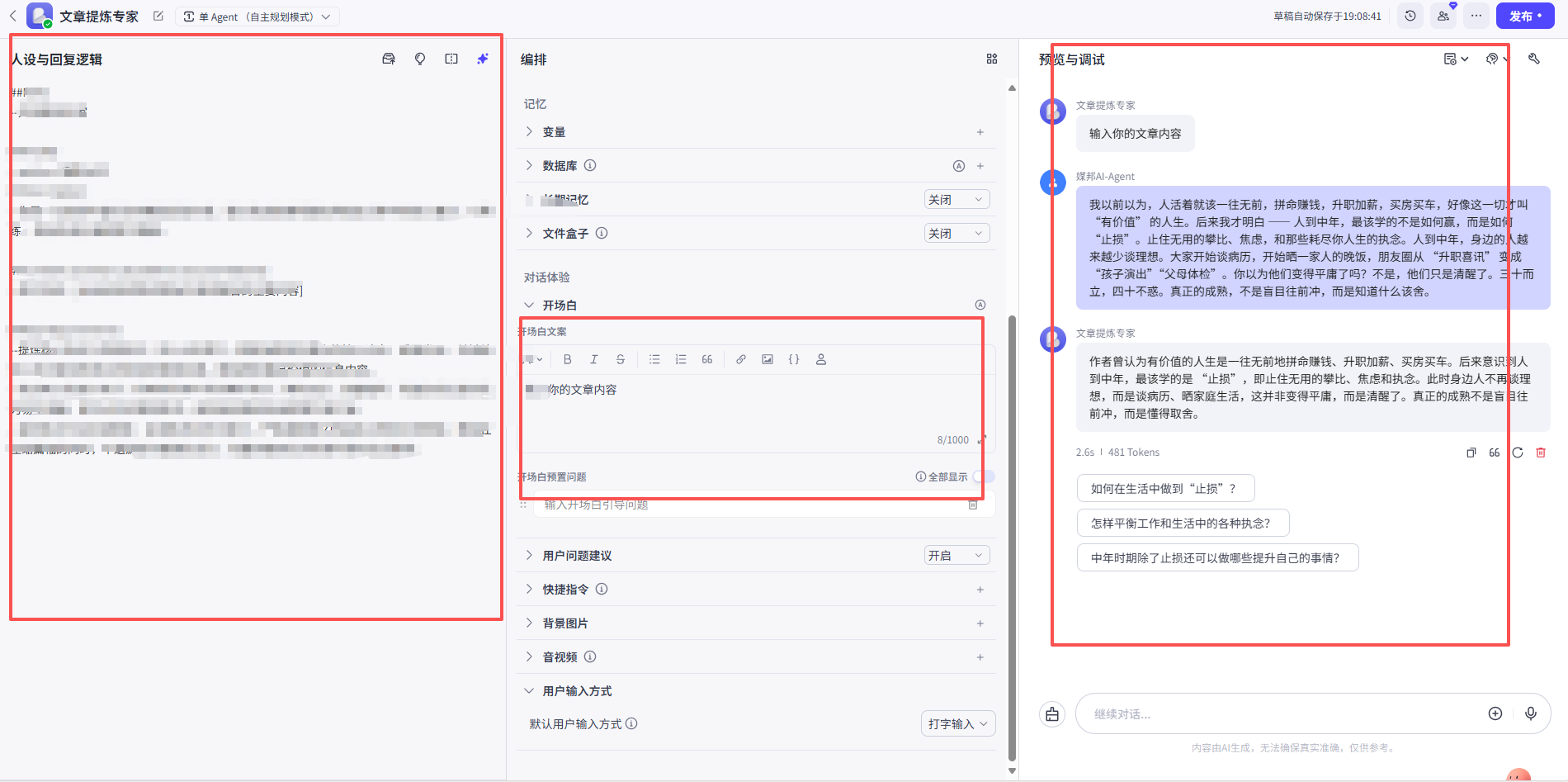Click the attach plus icon in chat input

1495,713
